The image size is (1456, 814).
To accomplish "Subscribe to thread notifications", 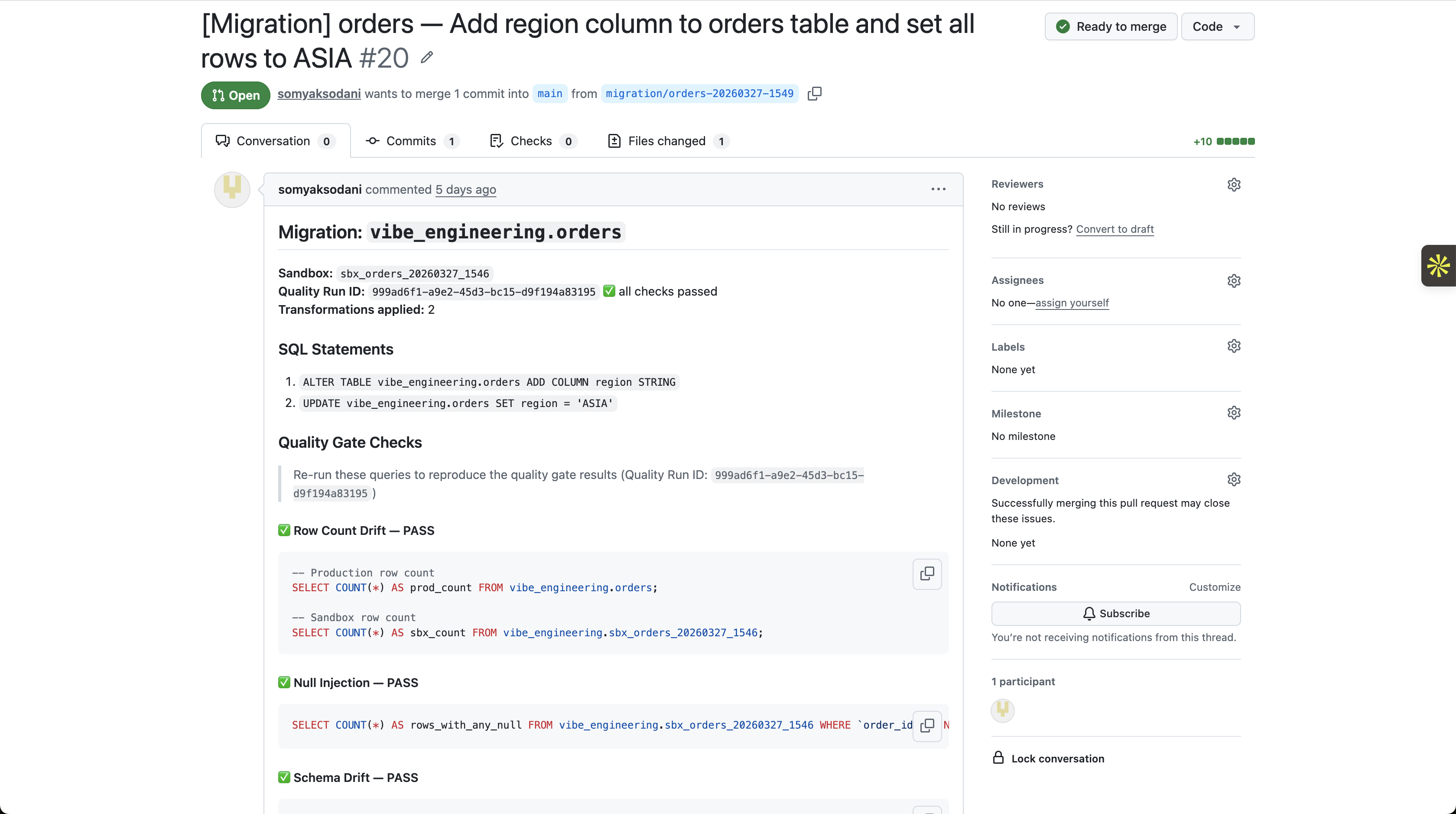I will [1116, 613].
